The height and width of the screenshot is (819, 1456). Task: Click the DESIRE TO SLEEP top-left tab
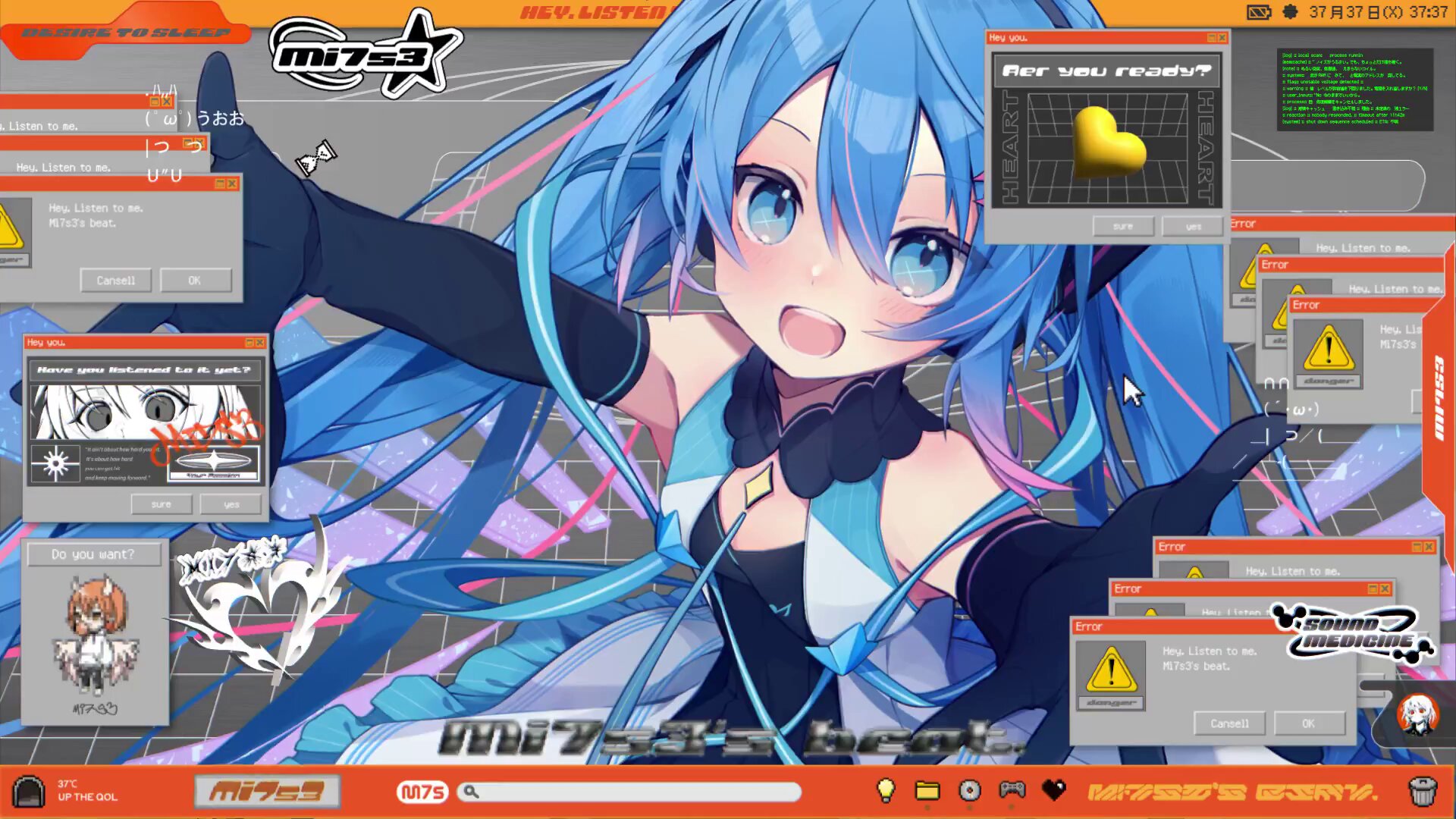(x=126, y=33)
